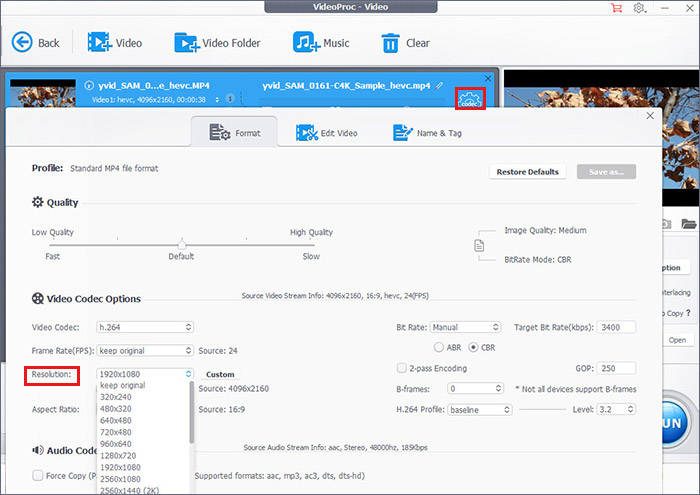
Task: Click the RUN button
Action: tap(672, 423)
